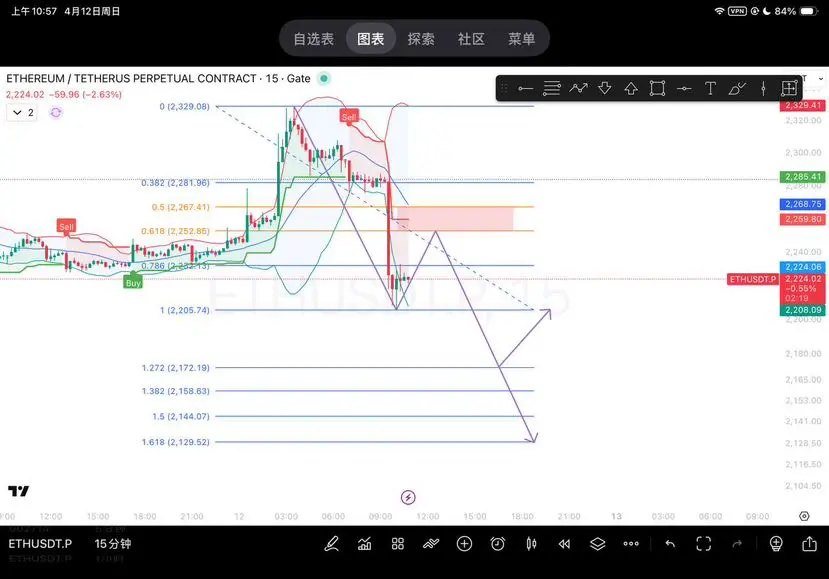The image size is (829, 579).
Task: Switch to the 图表 tab
Action: click(x=371, y=39)
